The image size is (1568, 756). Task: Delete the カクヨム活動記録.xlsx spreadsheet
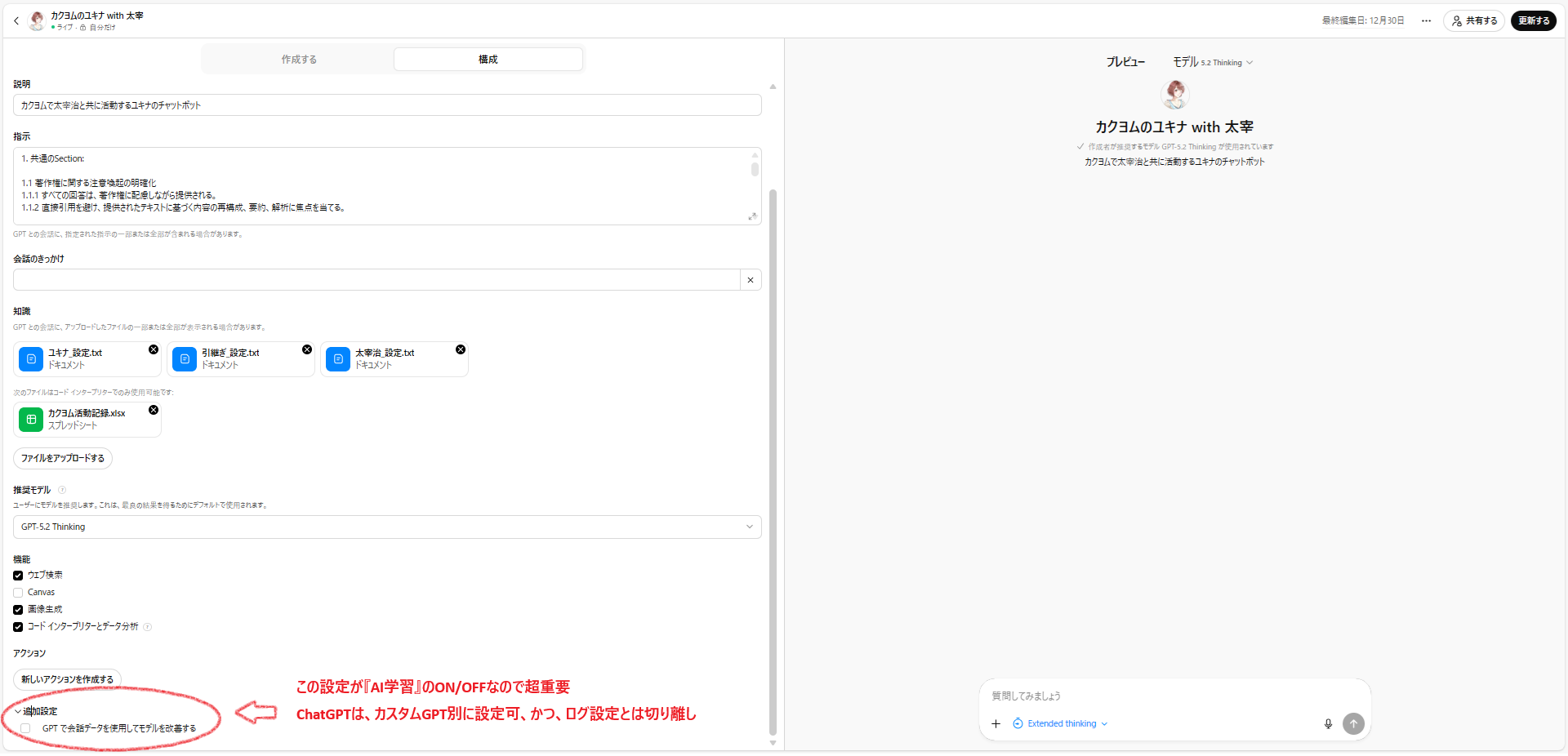coord(154,410)
